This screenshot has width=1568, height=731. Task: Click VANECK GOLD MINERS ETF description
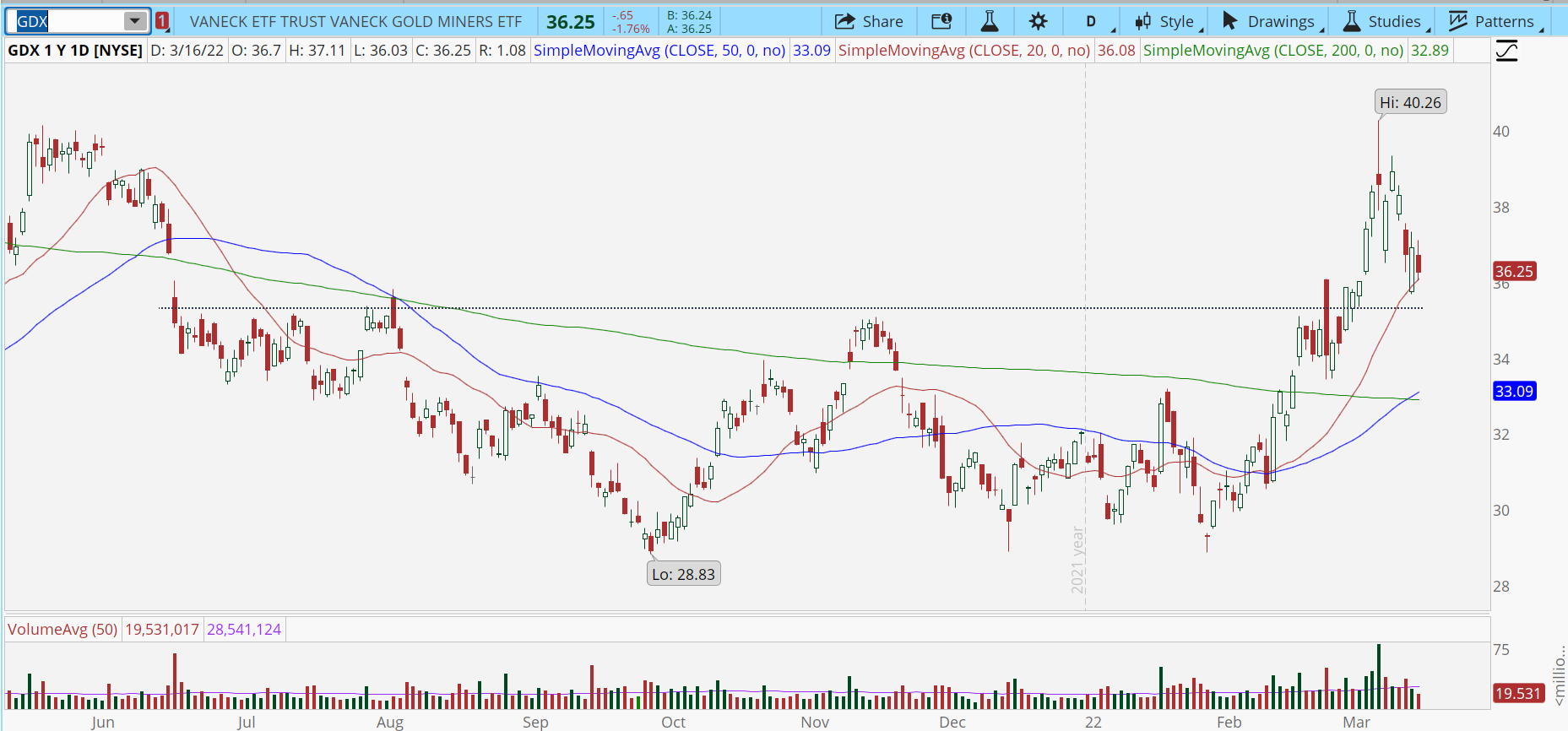click(355, 22)
